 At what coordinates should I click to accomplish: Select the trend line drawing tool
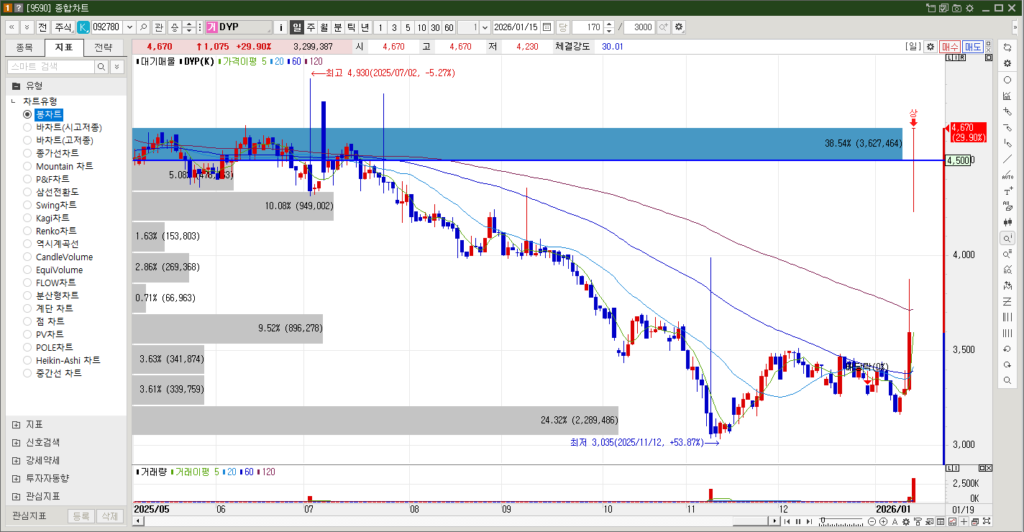(x=1007, y=159)
